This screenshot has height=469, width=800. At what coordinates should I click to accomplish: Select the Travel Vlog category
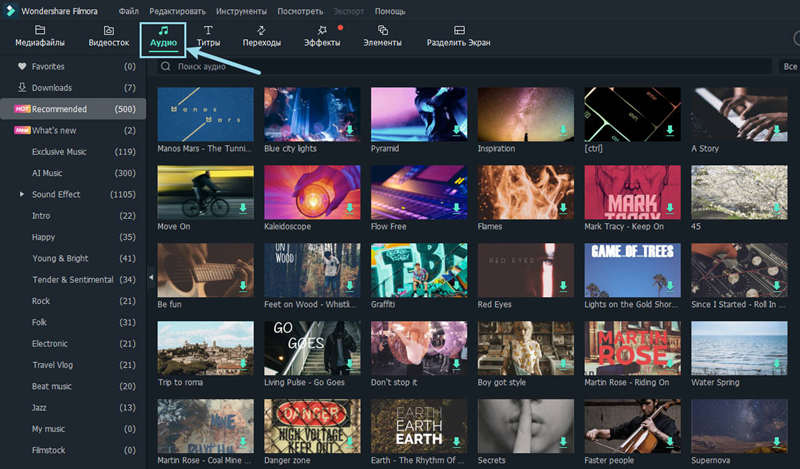click(x=73, y=365)
